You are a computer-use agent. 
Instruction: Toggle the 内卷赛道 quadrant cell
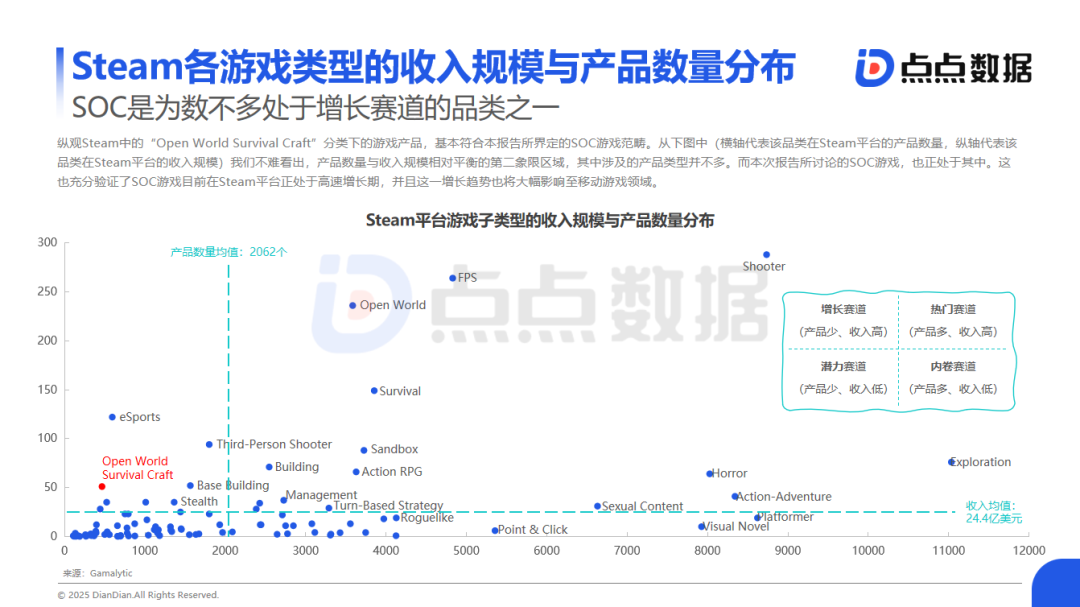(x=952, y=375)
